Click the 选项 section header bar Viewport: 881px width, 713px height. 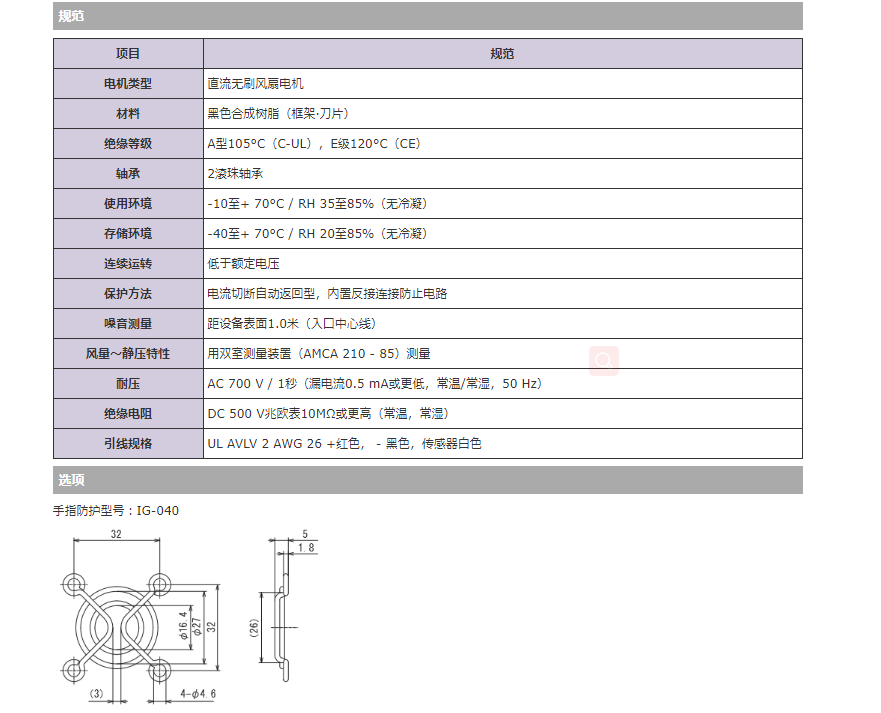[427, 480]
